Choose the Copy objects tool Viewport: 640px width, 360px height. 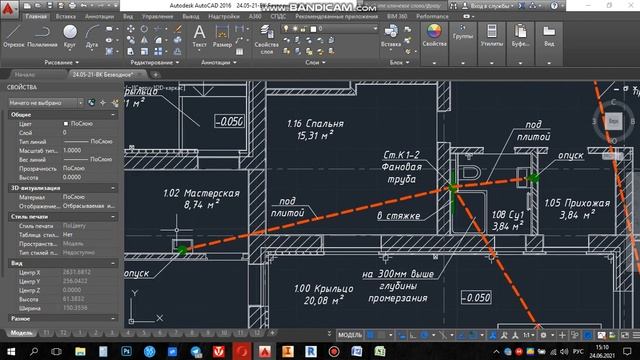pyautogui.click(x=131, y=40)
